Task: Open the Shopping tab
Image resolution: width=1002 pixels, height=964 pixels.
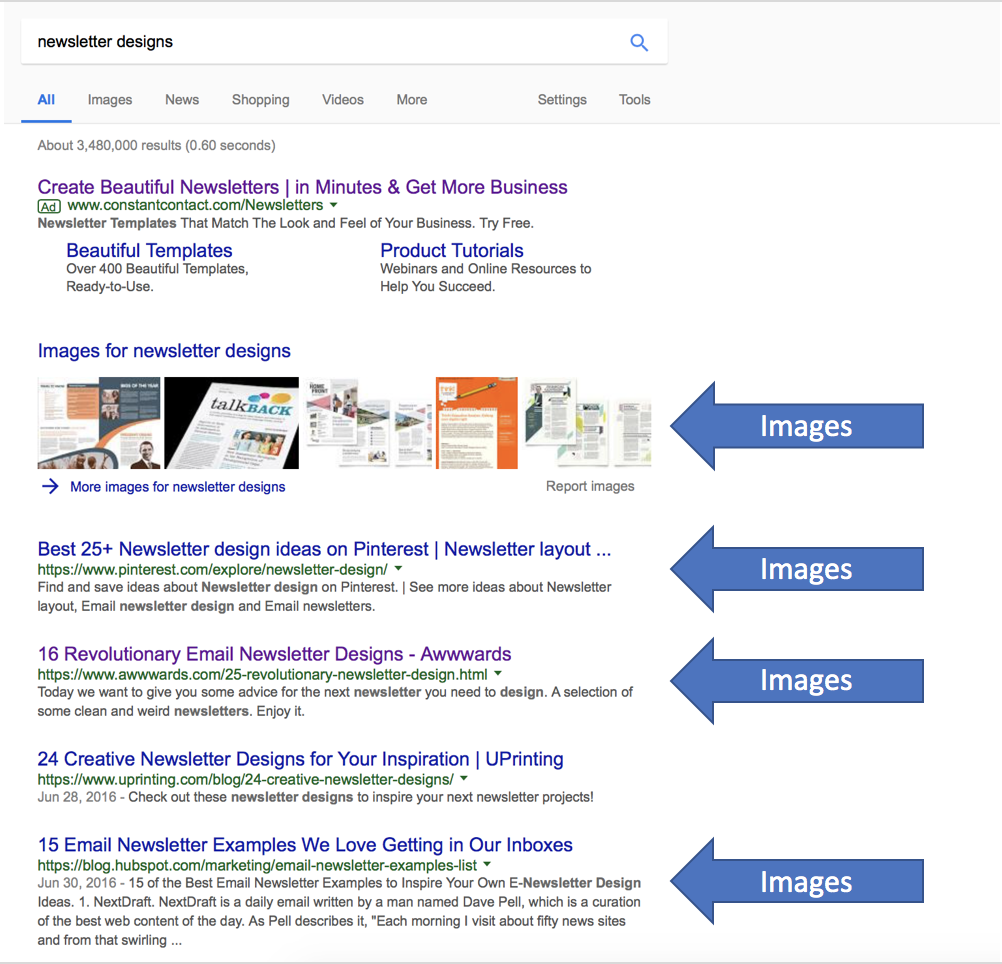Action: [x=260, y=100]
